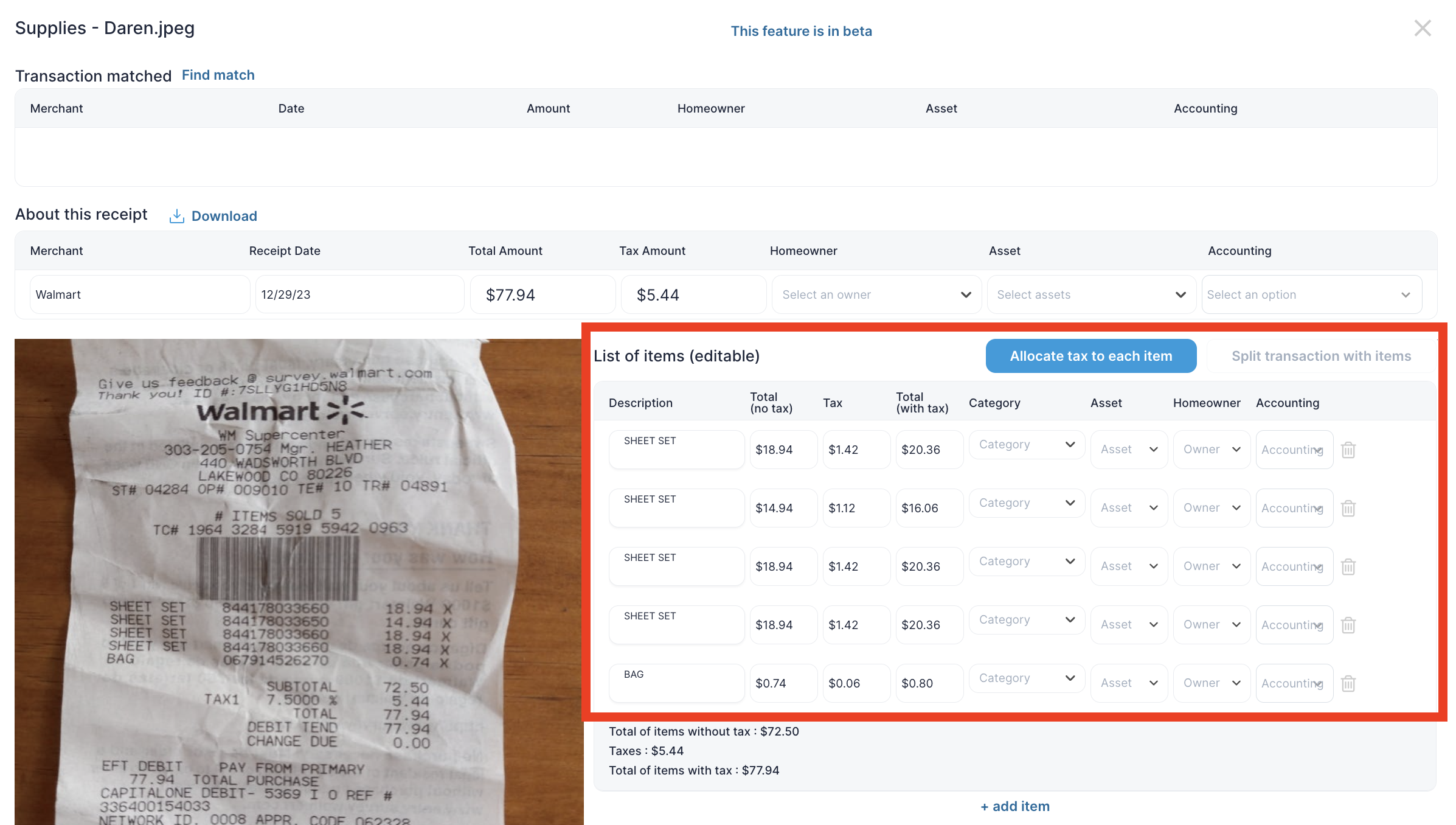Image resolution: width=1456 pixels, height=825 pixels.
Task: Open the Select assets dropdown
Action: (x=1092, y=294)
